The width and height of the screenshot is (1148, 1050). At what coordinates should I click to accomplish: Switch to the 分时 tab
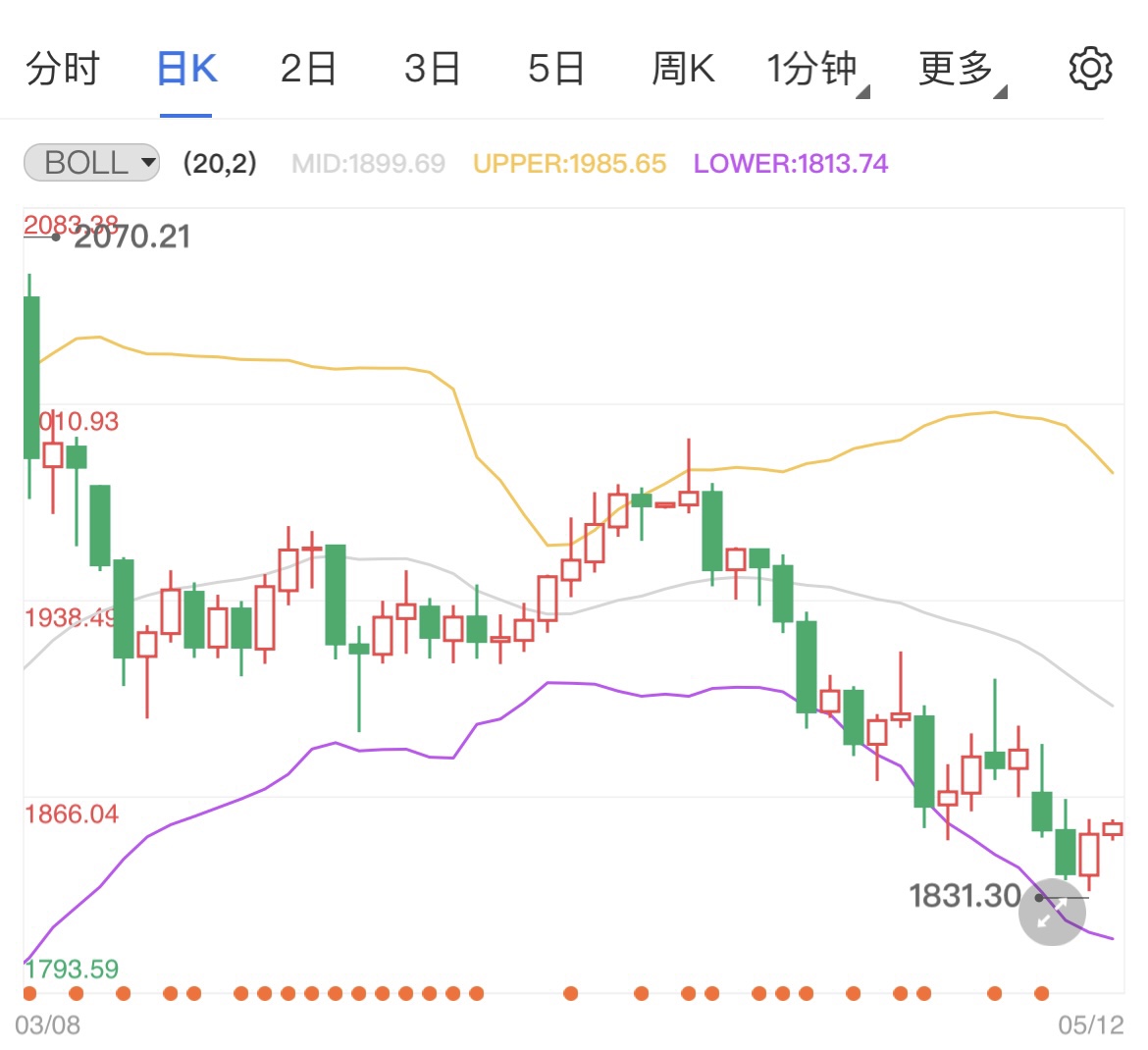[x=63, y=68]
